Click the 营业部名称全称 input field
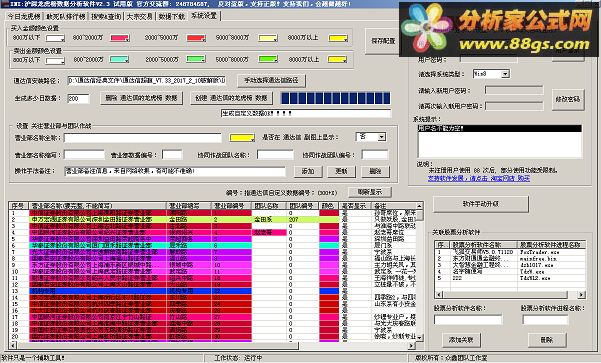Viewport: 601px width, 363px height. click(143, 138)
